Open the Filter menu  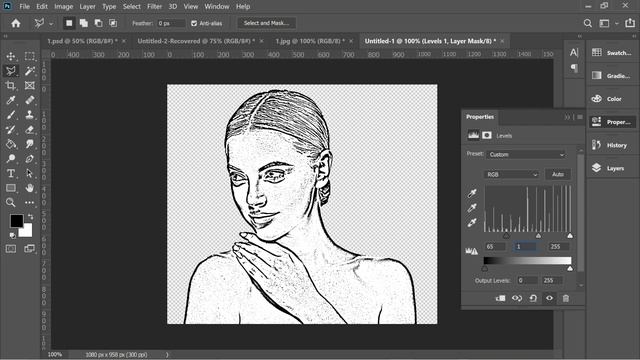tap(155, 7)
